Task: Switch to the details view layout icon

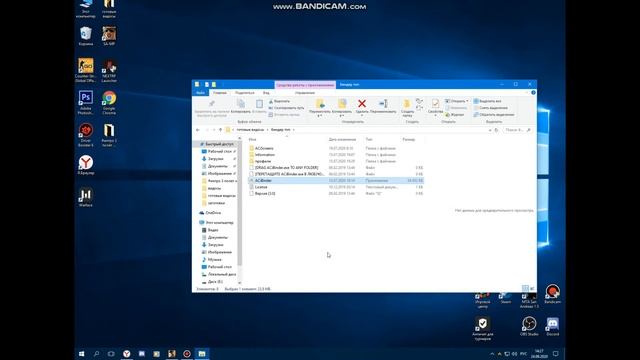Action: pos(525,289)
